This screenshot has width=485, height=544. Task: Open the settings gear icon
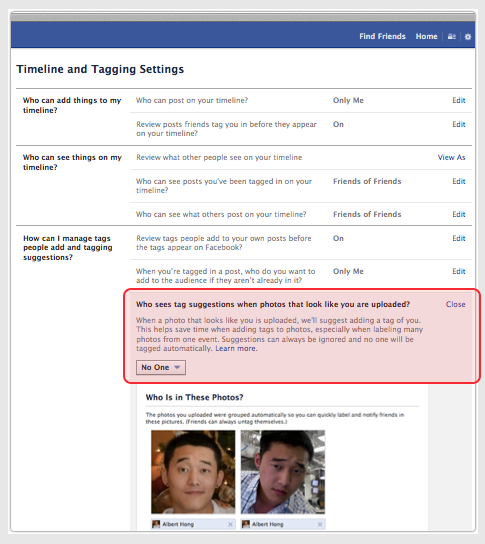pos(468,36)
